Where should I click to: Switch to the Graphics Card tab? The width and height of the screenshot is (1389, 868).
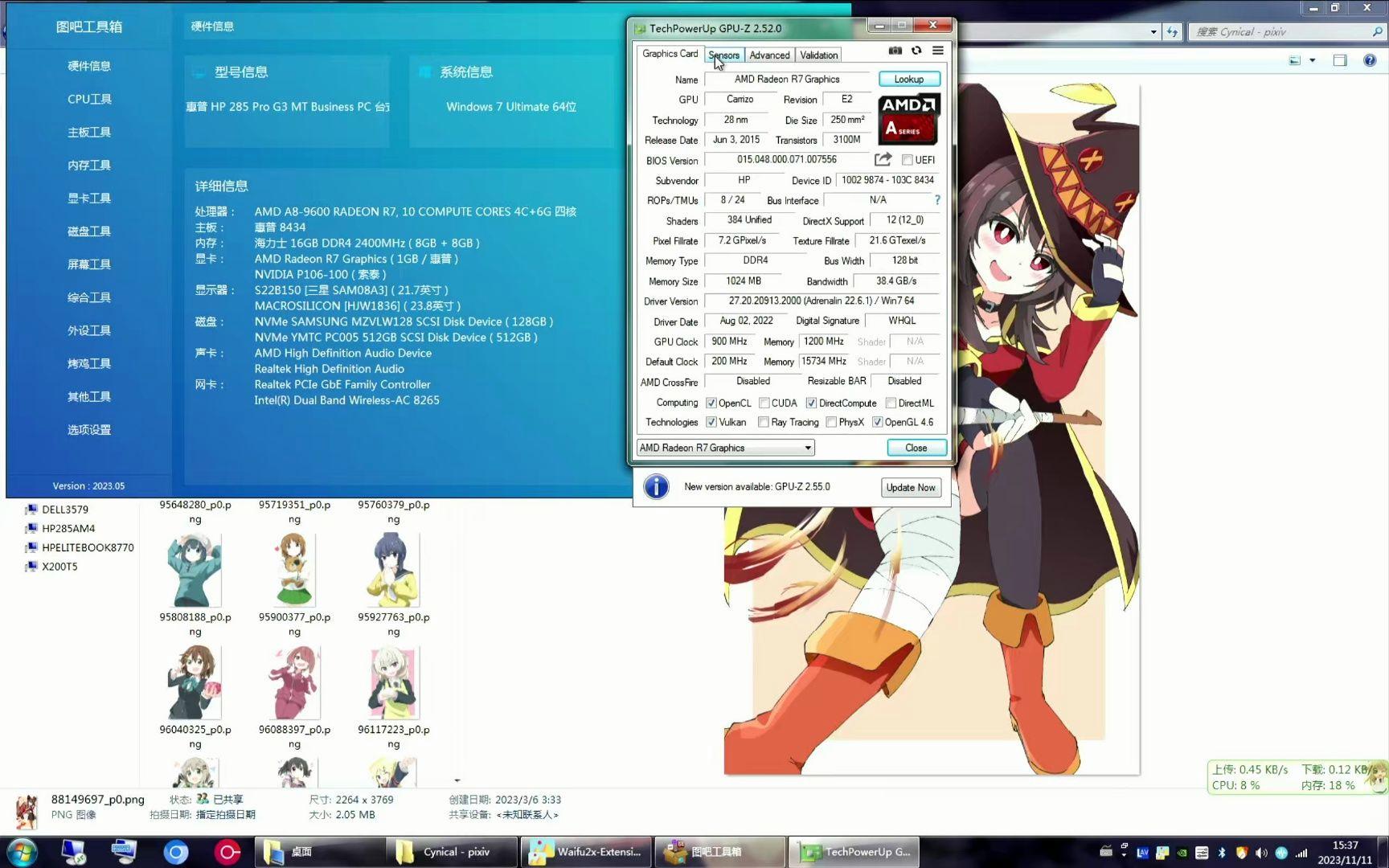(x=670, y=54)
